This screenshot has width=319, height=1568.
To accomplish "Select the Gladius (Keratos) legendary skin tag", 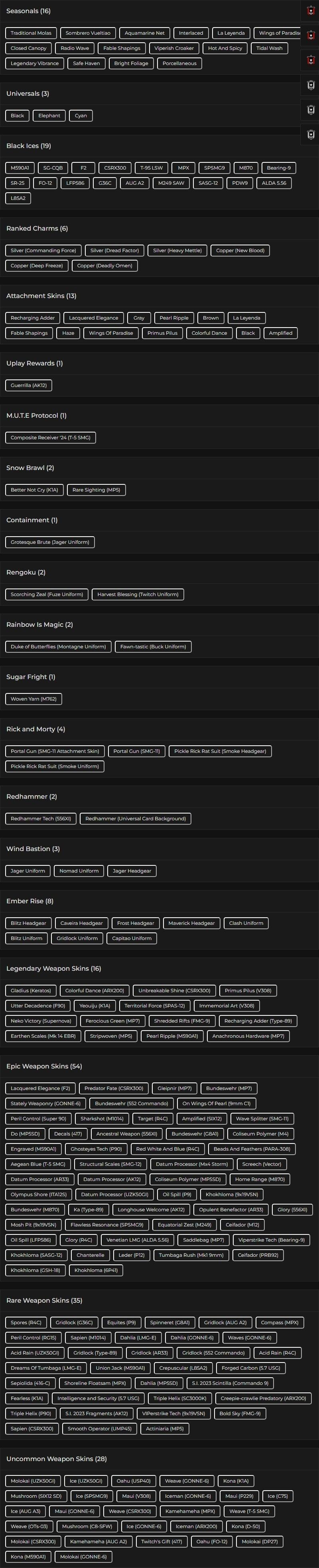I will (x=31, y=991).
